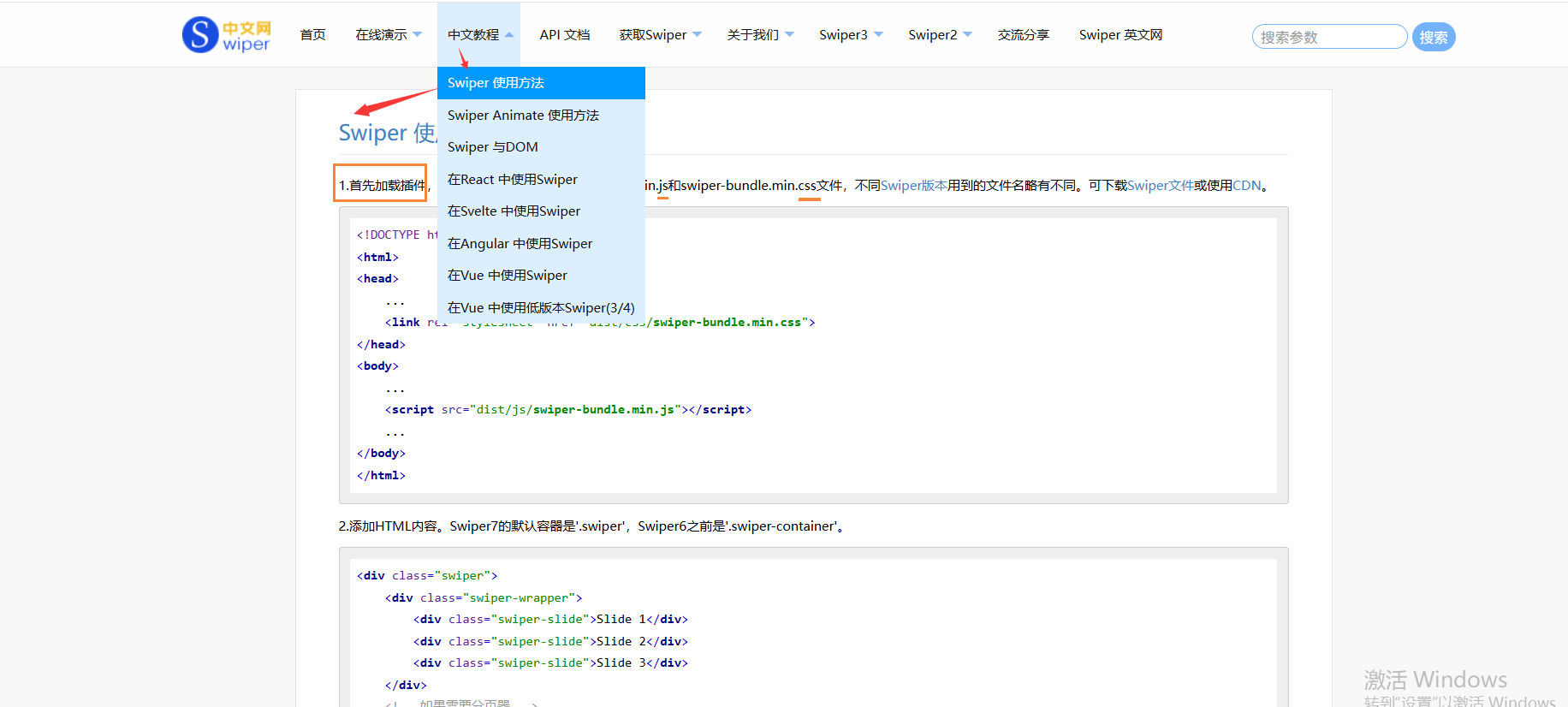This screenshot has height=707, width=1568.
Task: Expand the 关于我们 dropdown
Action: click(x=789, y=35)
